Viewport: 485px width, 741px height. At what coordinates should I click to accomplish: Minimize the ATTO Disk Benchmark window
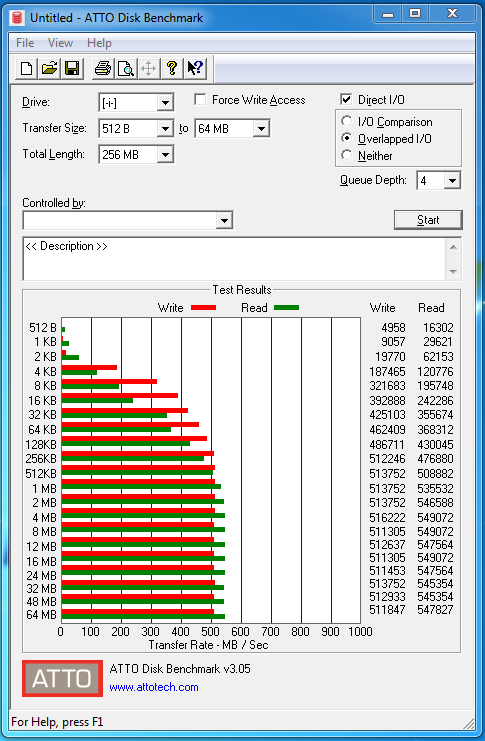pos(388,14)
